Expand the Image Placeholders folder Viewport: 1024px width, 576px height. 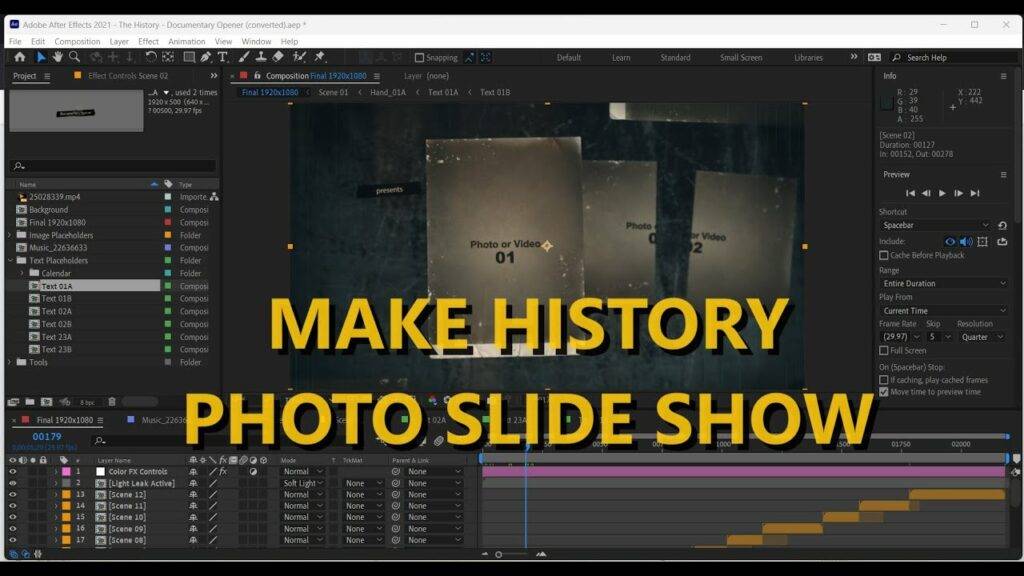click(10, 235)
